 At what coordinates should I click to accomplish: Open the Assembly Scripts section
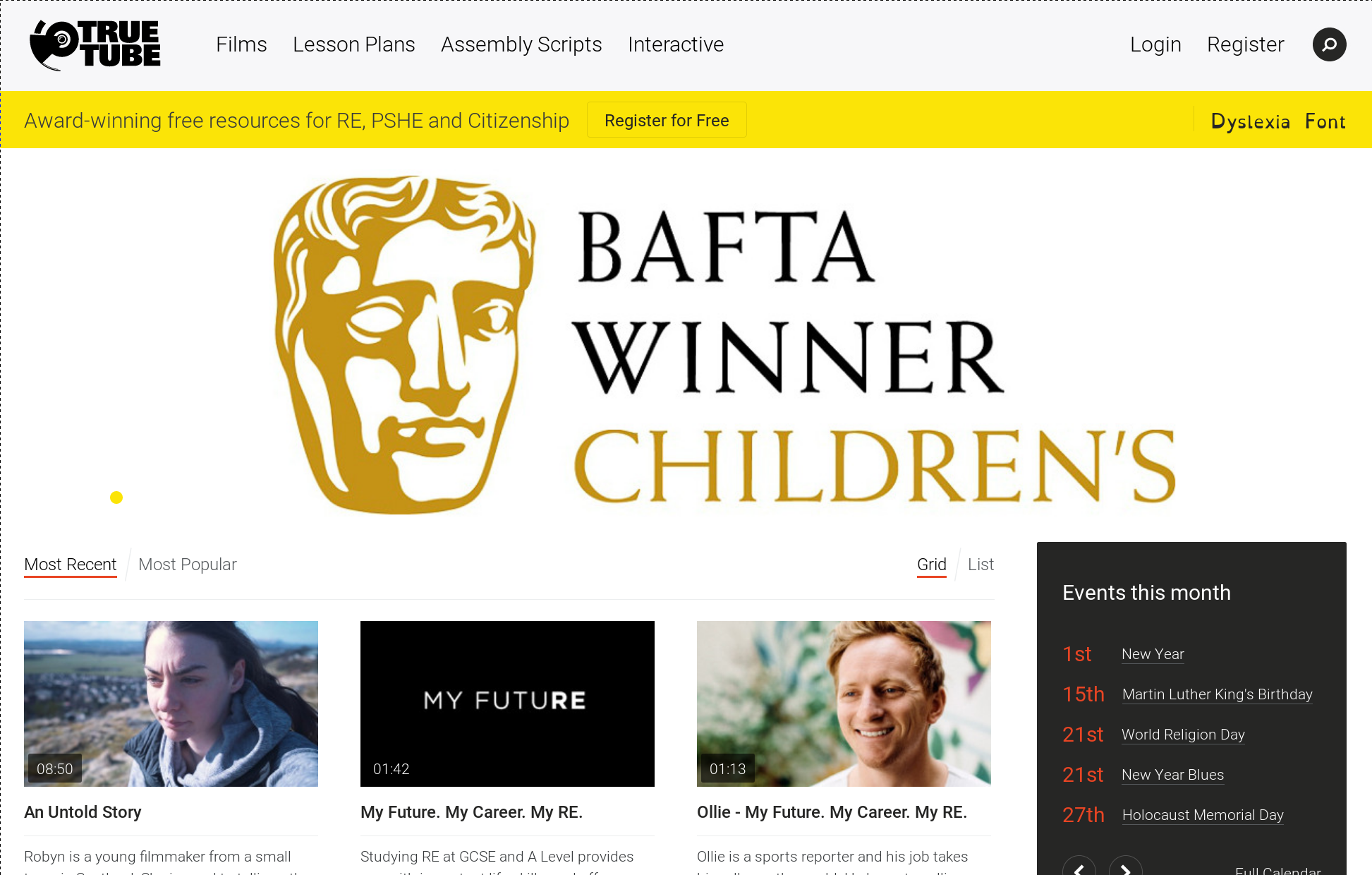(521, 44)
